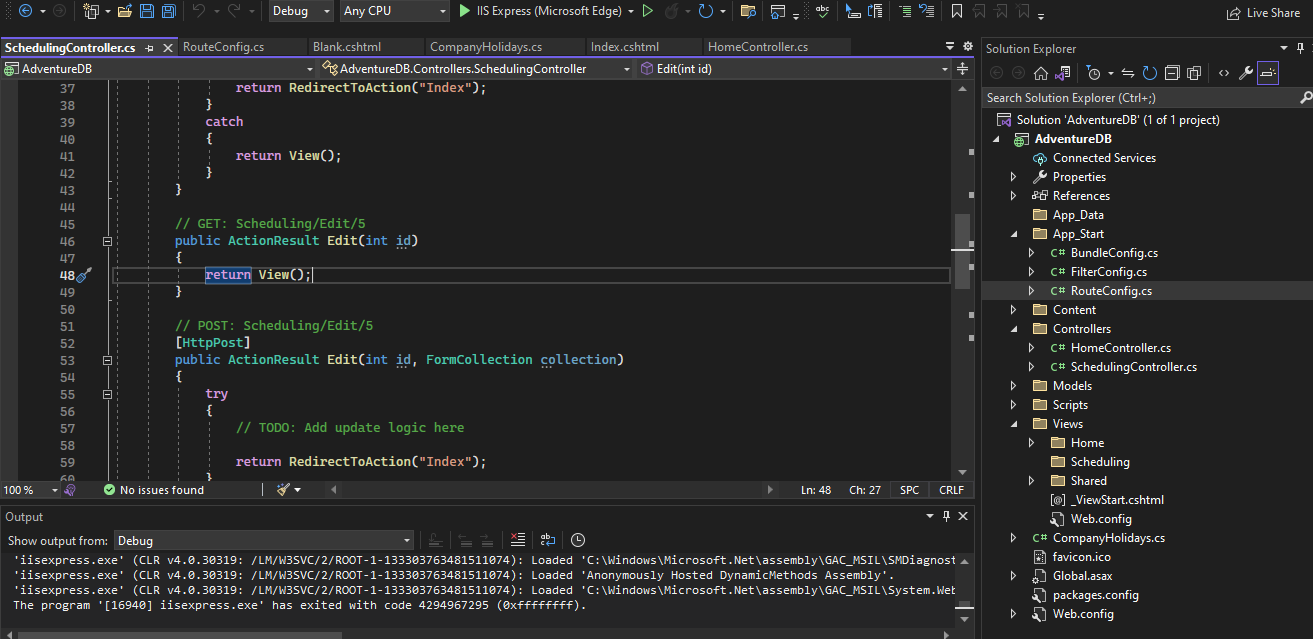The image size is (1313, 639).
Task: Toggle Show All Files in Solution Explorer
Action: pyautogui.click(x=1194, y=73)
